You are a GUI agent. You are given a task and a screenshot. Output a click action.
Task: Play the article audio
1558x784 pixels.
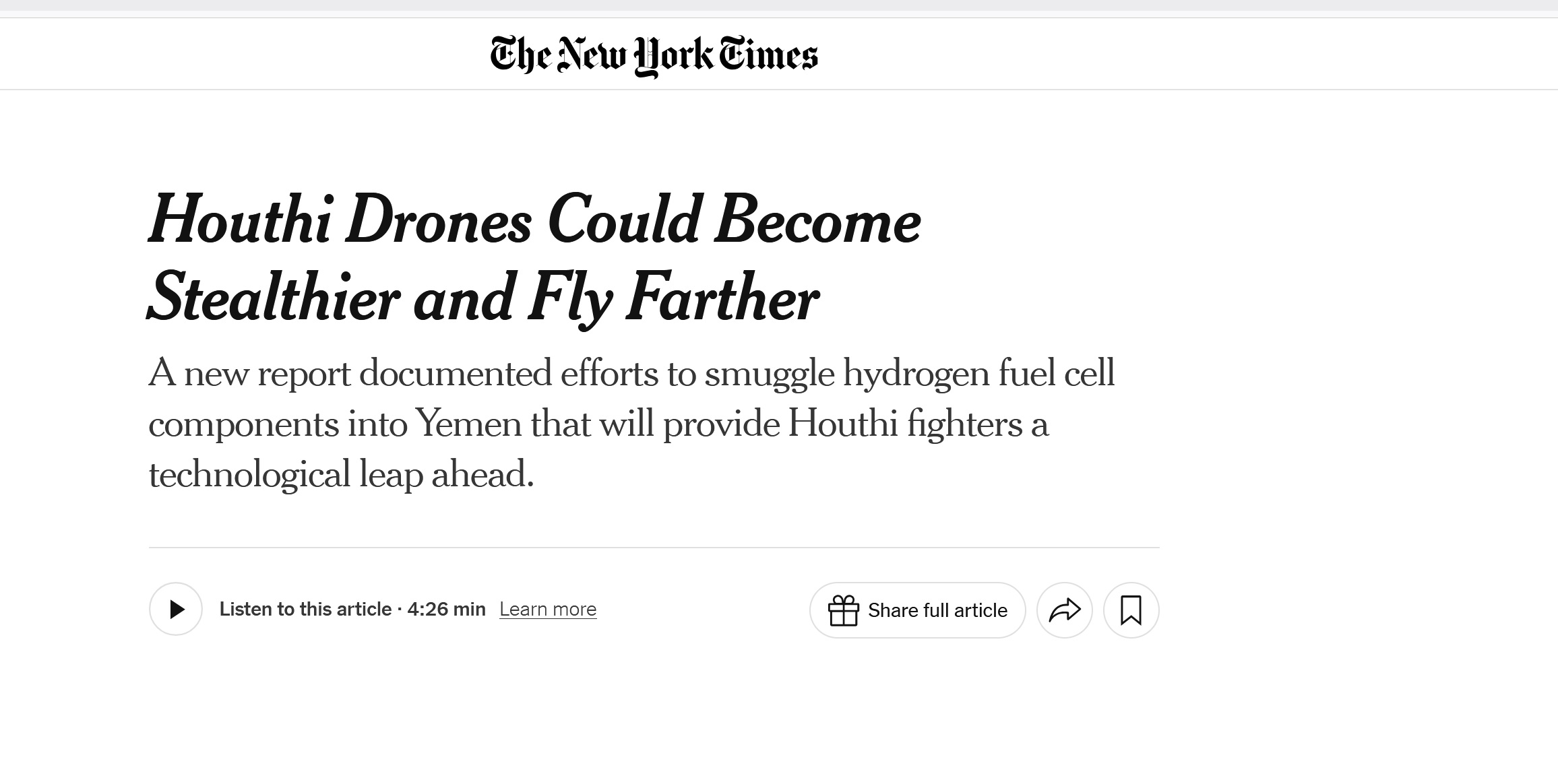(176, 609)
